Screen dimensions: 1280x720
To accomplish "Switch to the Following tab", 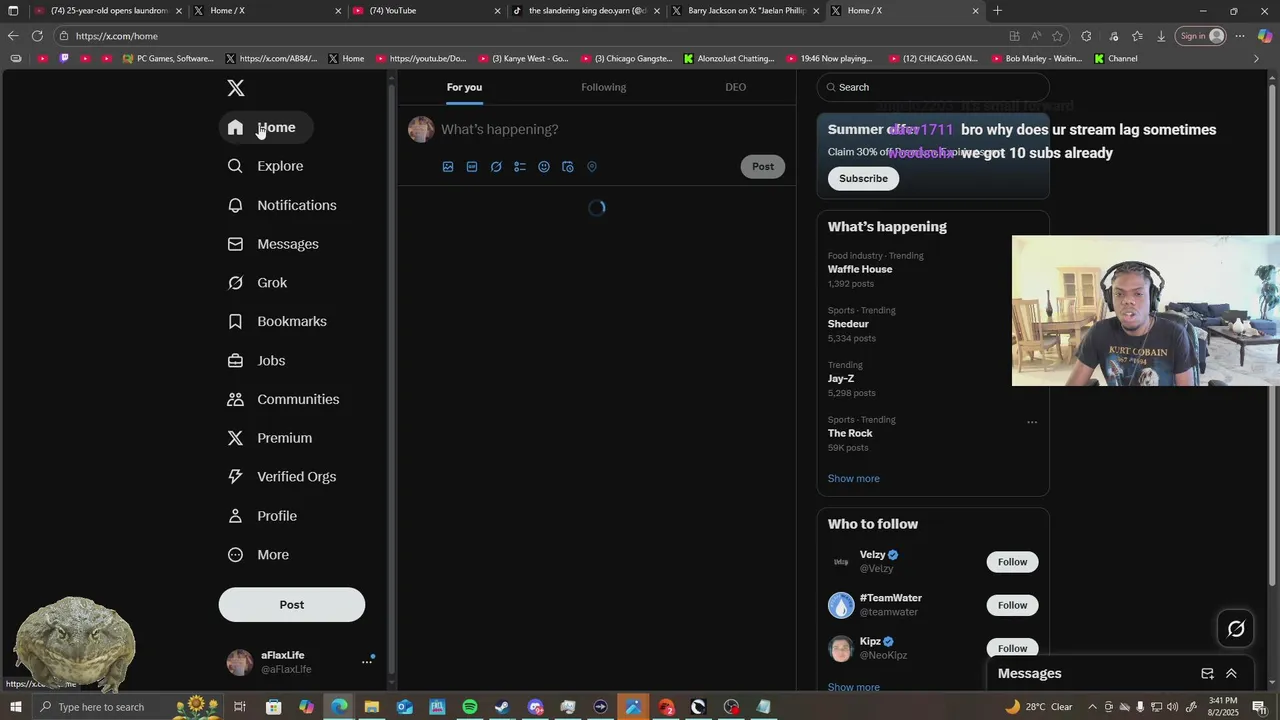I will (604, 87).
